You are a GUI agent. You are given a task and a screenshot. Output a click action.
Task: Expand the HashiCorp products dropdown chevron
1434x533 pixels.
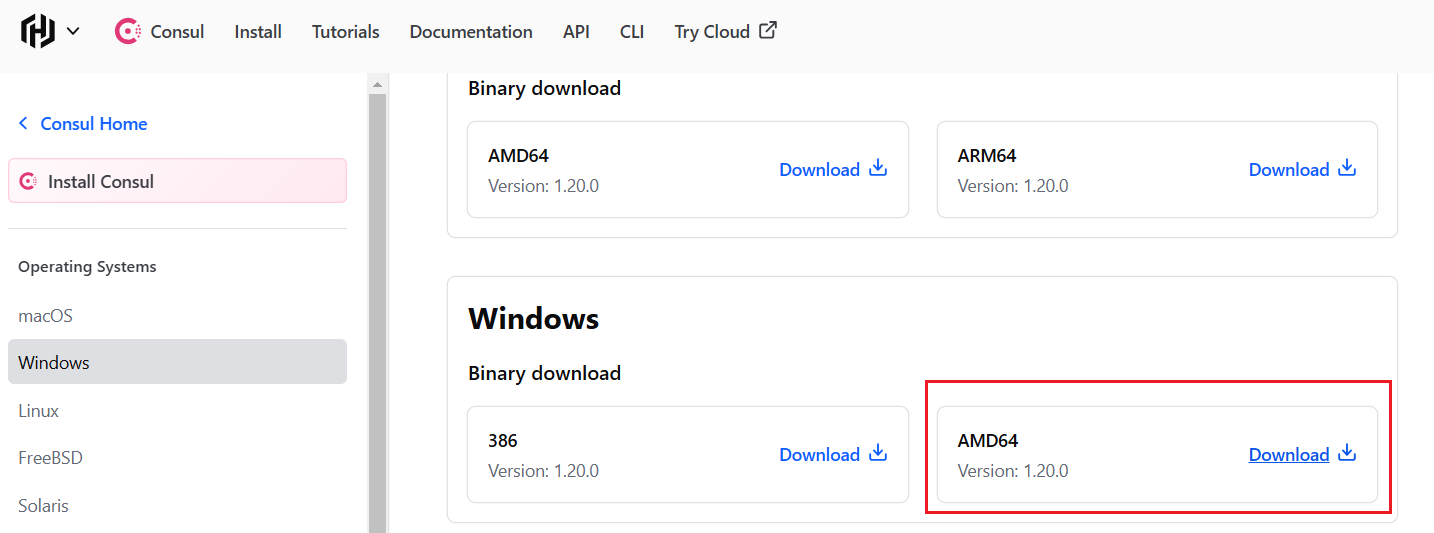(x=73, y=31)
